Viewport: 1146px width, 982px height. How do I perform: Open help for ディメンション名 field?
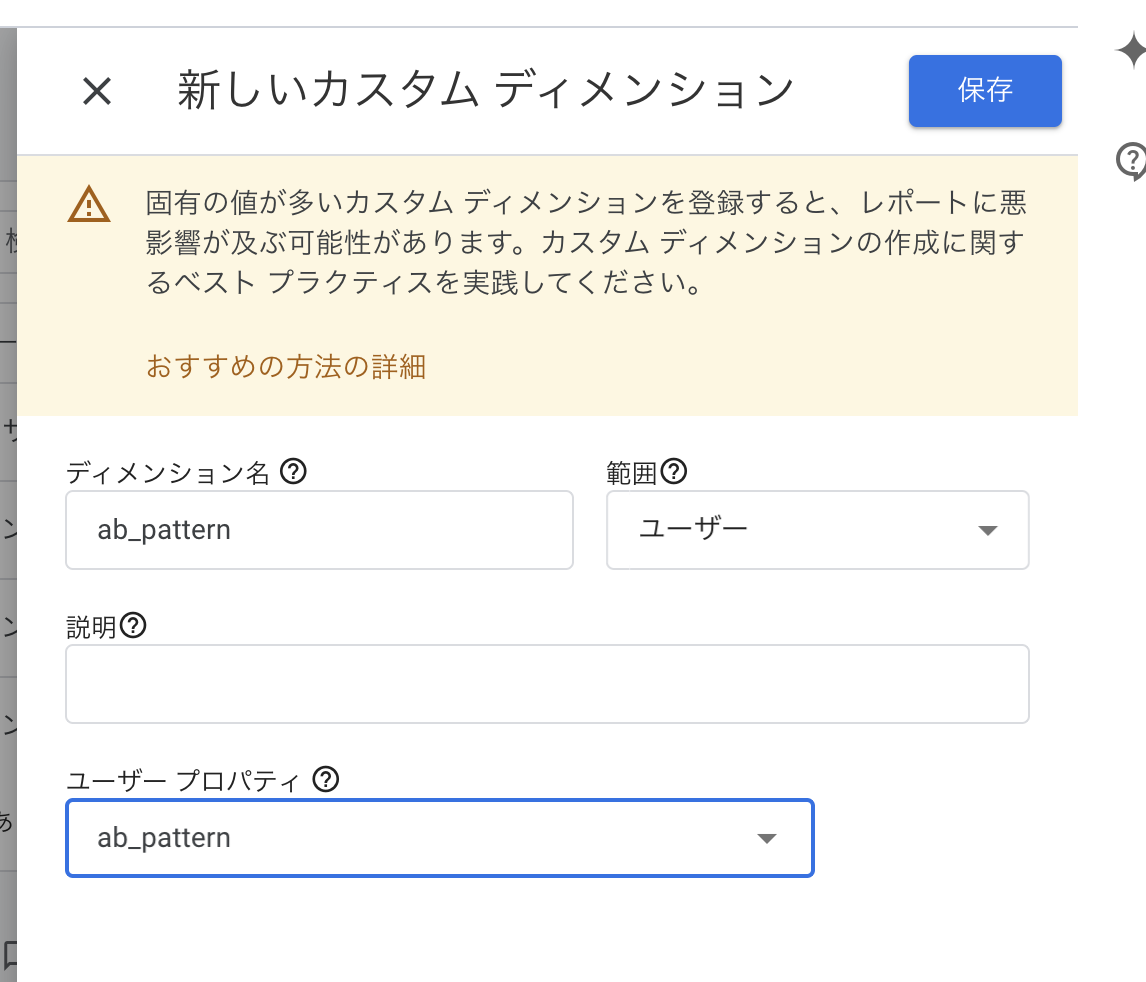(293, 471)
